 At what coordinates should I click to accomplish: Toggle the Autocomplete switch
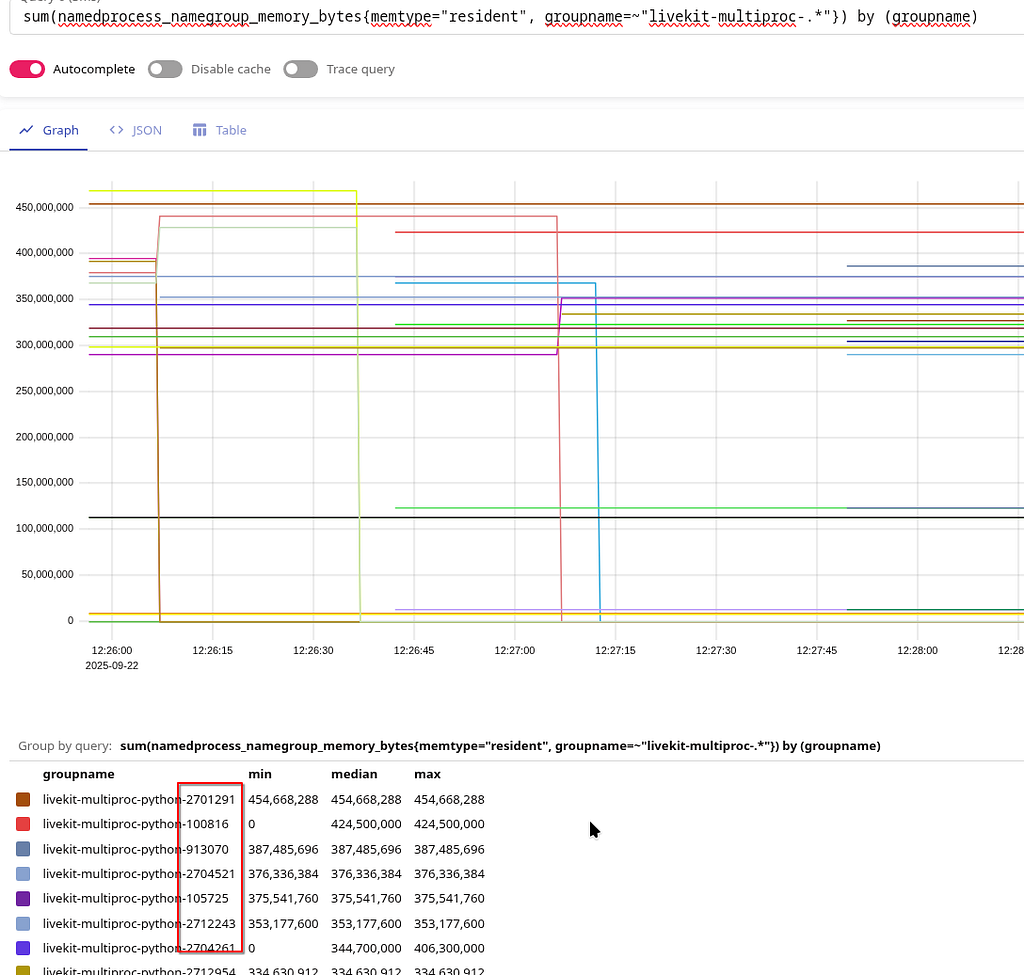tap(27, 69)
